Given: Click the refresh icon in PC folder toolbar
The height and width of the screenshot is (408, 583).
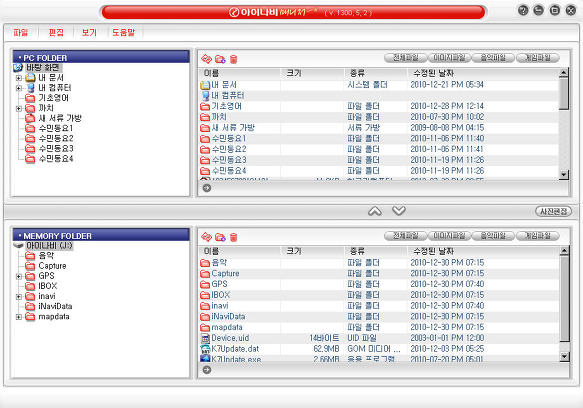Looking at the screenshot, I should (x=206, y=59).
